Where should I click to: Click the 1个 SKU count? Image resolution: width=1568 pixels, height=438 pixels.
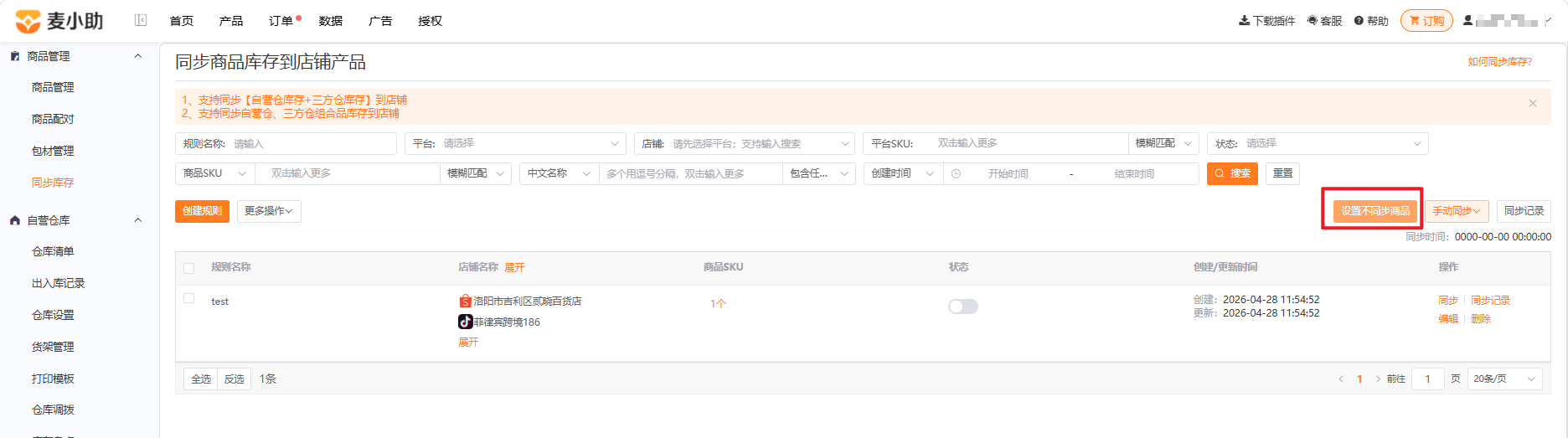click(718, 303)
